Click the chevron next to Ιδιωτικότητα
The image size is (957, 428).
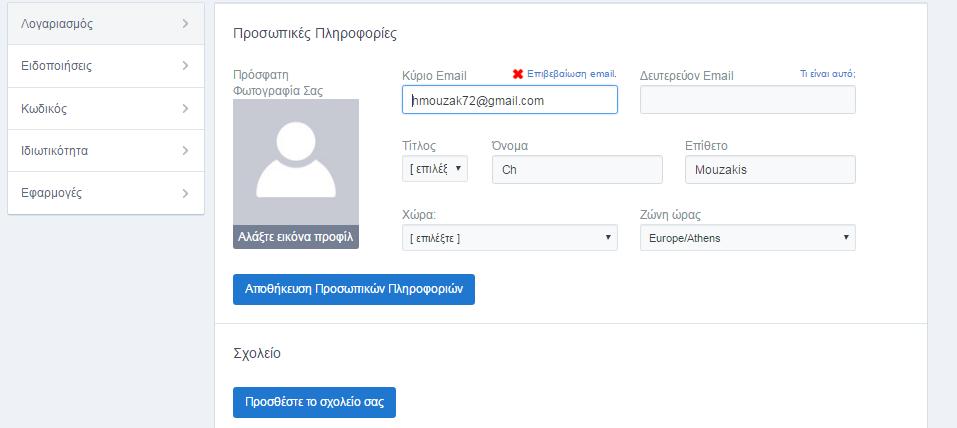click(186, 151)
